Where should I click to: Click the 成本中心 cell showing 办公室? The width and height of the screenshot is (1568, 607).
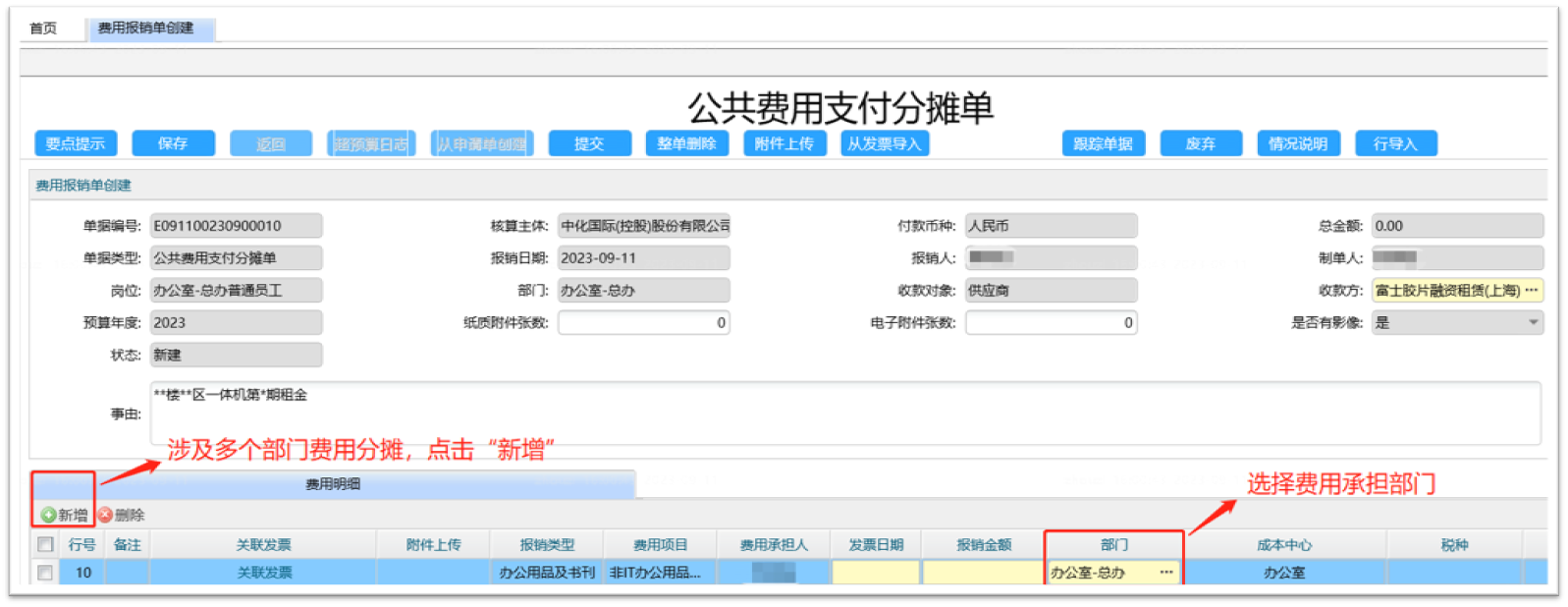1284,573
